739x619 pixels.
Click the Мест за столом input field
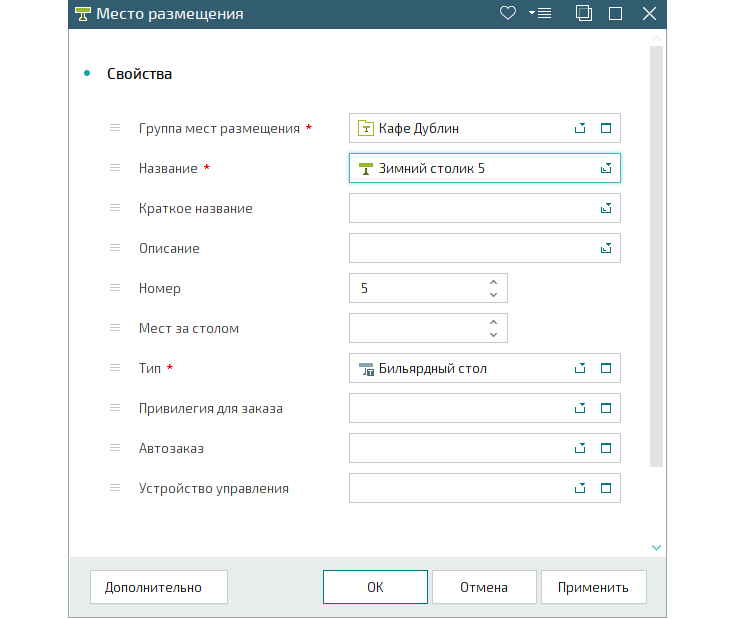(415, 328)
